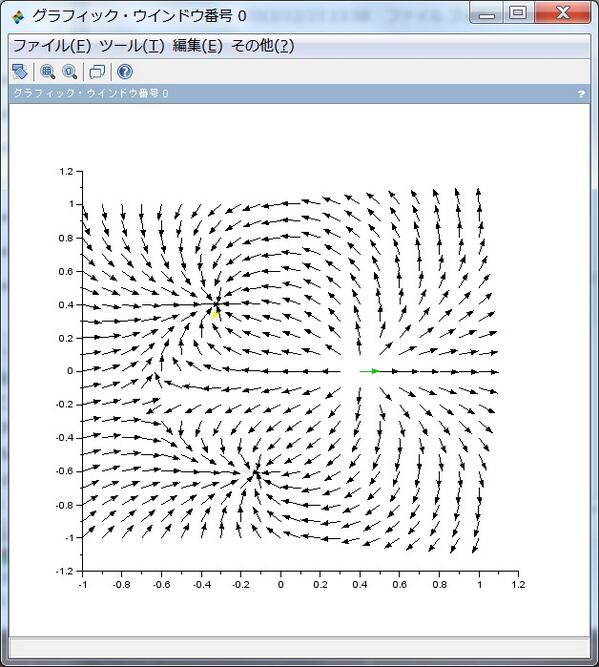The width and height of the screenshot is (599, 667).
Task: Open the その他(?) menu
Action: click(262, 46)
